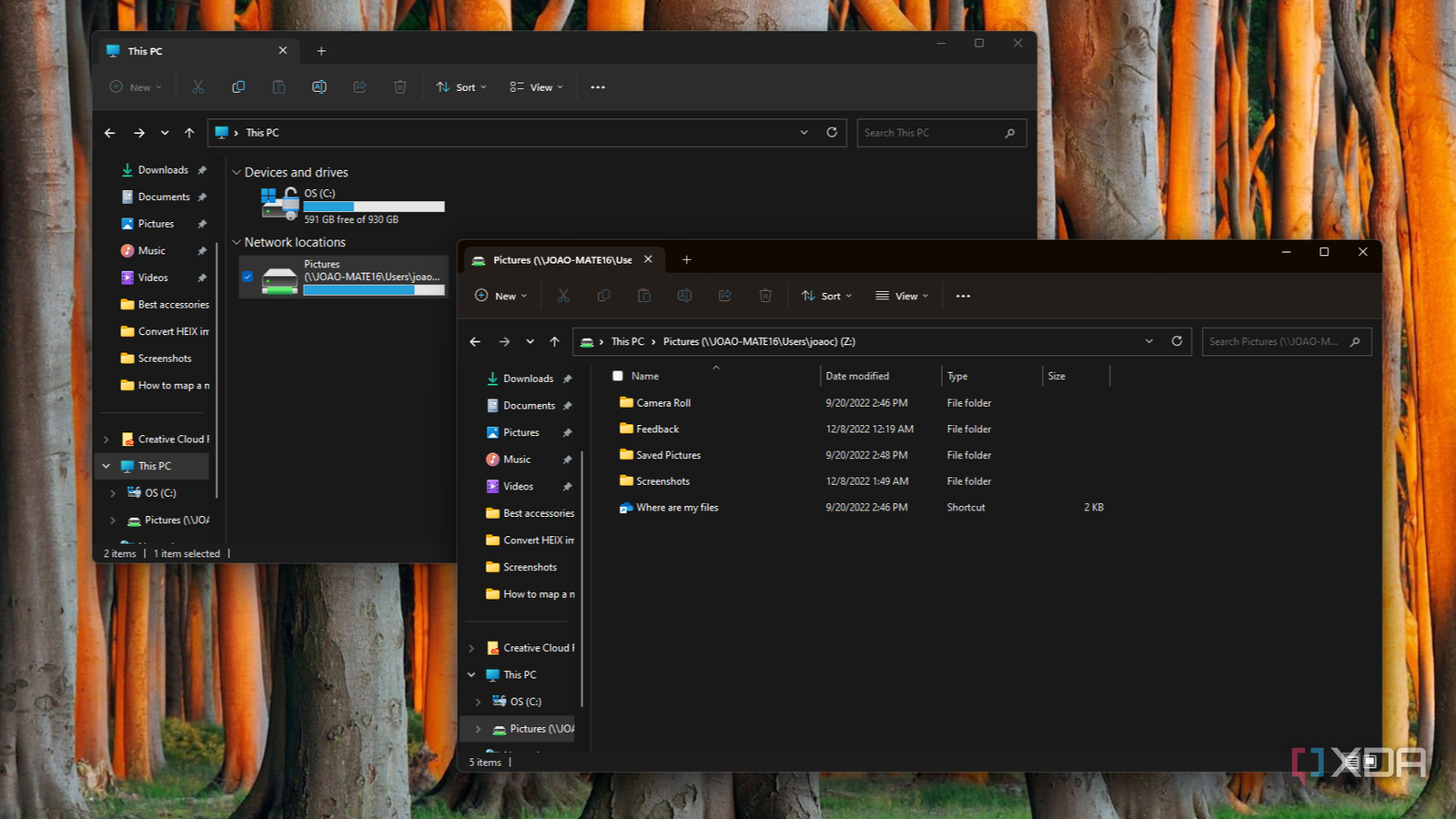This screenshot has width=1456, height=819.
Task: Select the Paste icon in the Pictures window
Action: (643, 296)
